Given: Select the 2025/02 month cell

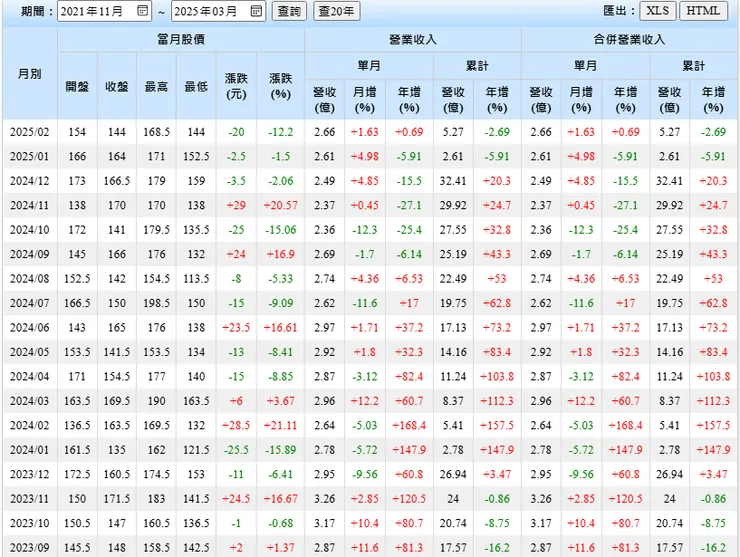Looking at the screenshot, I should (30, 132).
